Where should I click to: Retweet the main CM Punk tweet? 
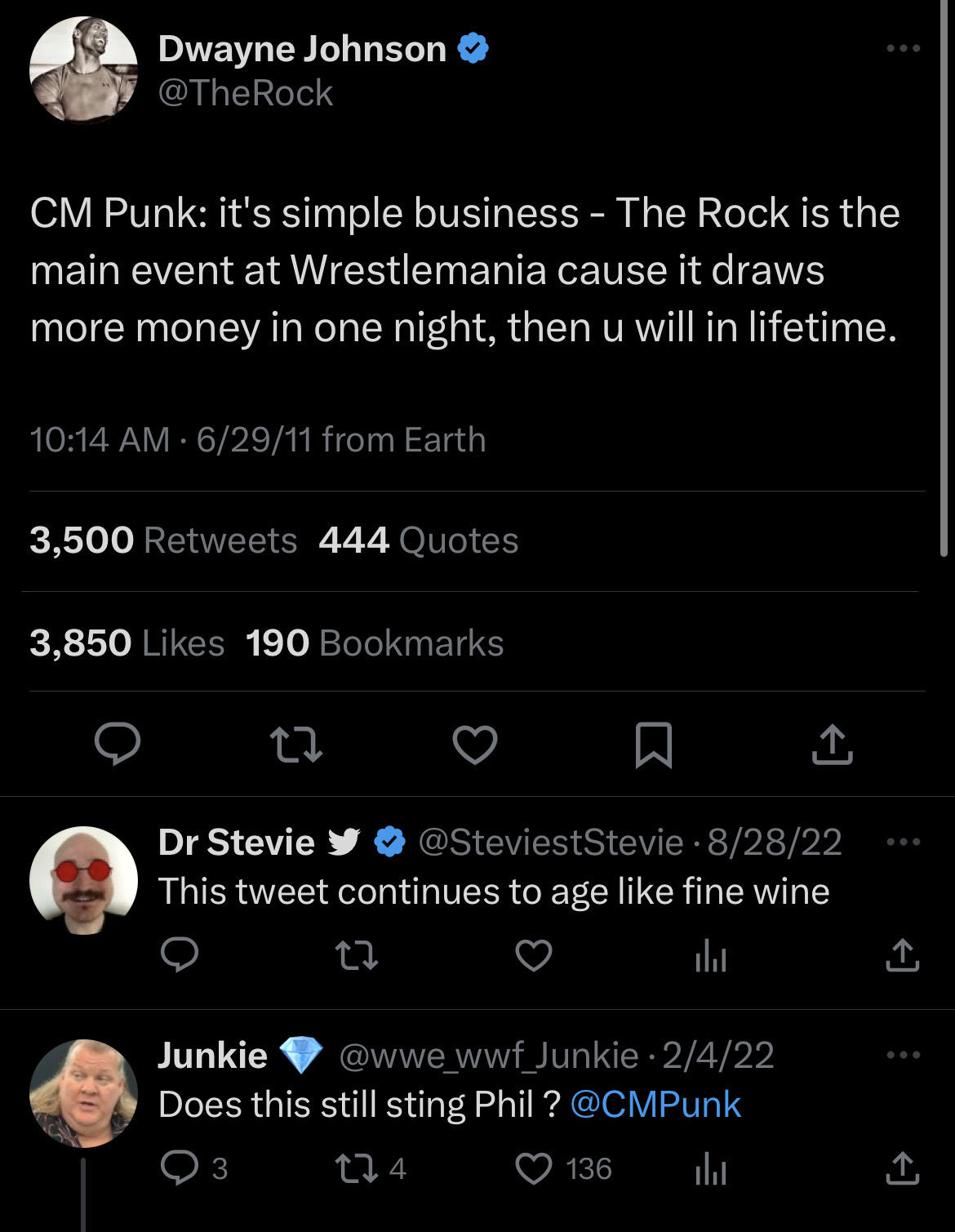tap(296, 744)
